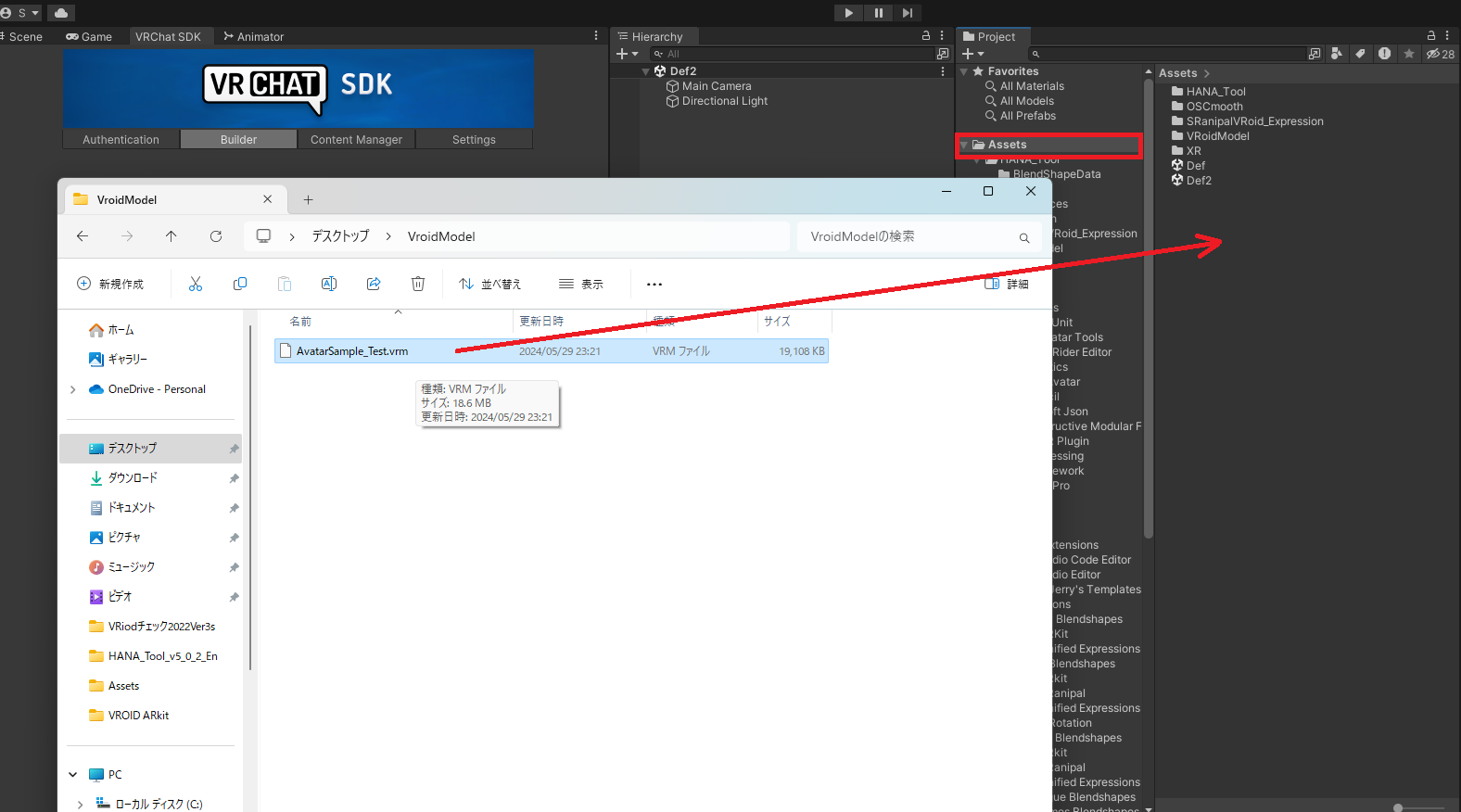Select the SRanipalVRoid_Expression folder

1248,121
